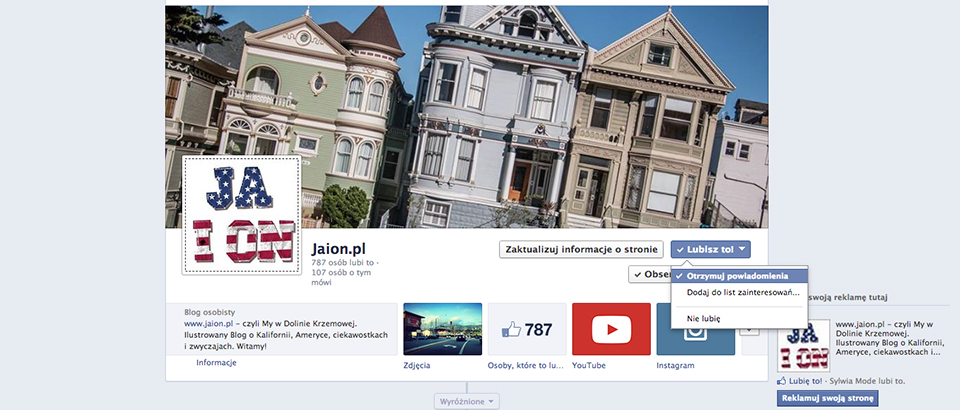Screen dimensions: 960x410
Task: Click the thumbs-up 787 likes tile
Action: 527,329
